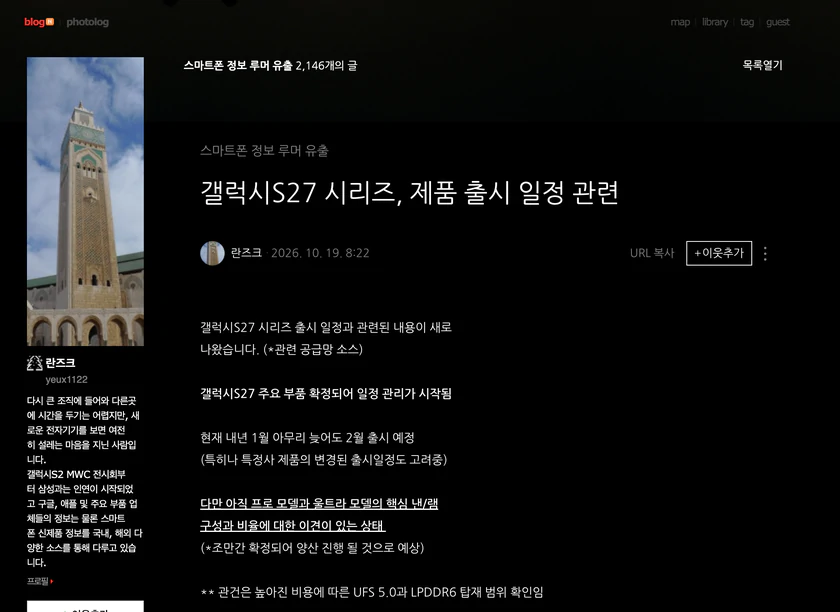The image size is (840, 612).
Task: Open the guest menu
Action: point(777,22)
